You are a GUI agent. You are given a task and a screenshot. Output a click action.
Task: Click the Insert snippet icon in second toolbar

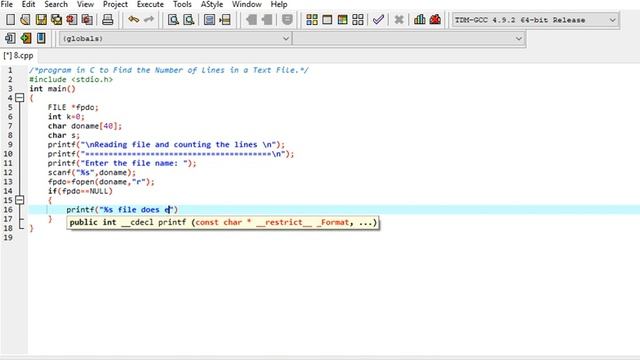click(x=10, y=38)
